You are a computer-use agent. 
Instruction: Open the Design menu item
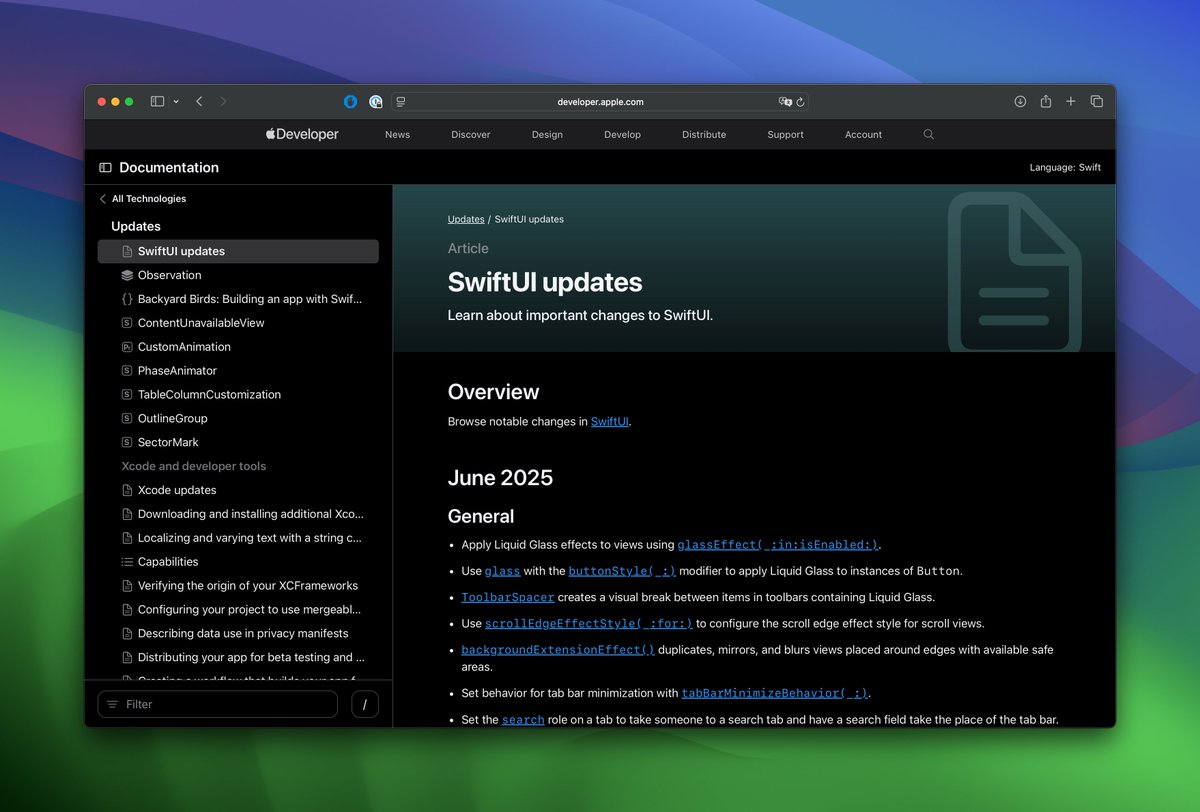point(547,134)
